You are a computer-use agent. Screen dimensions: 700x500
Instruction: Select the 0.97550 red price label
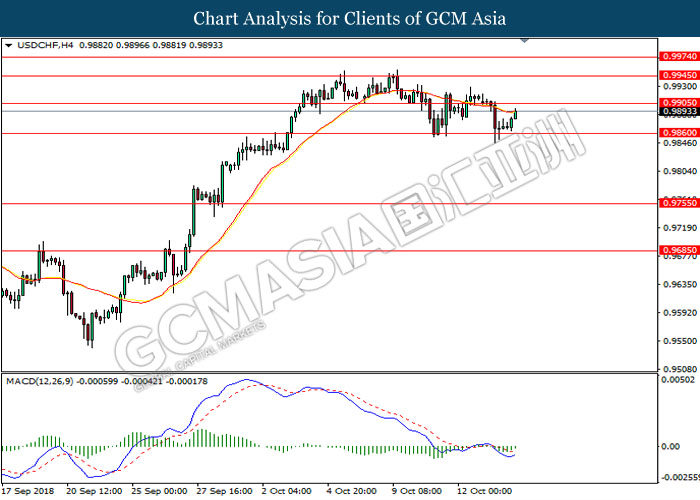679,203
